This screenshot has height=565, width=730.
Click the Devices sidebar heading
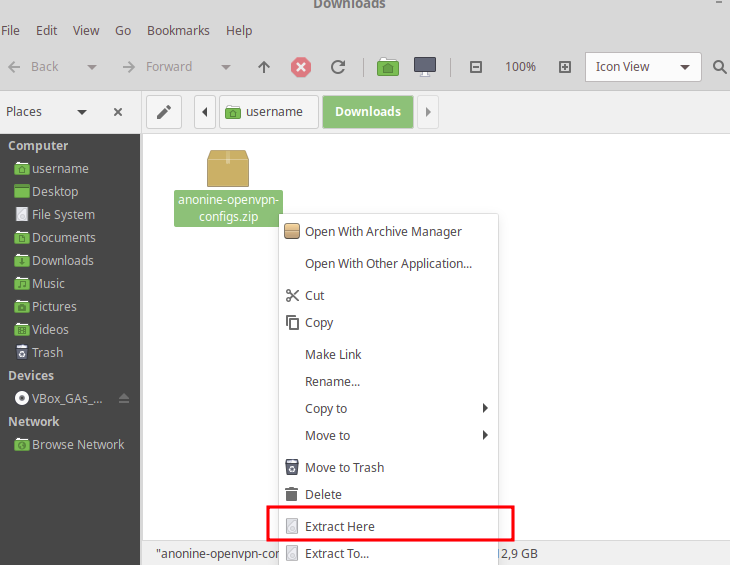tap(31, 376)
